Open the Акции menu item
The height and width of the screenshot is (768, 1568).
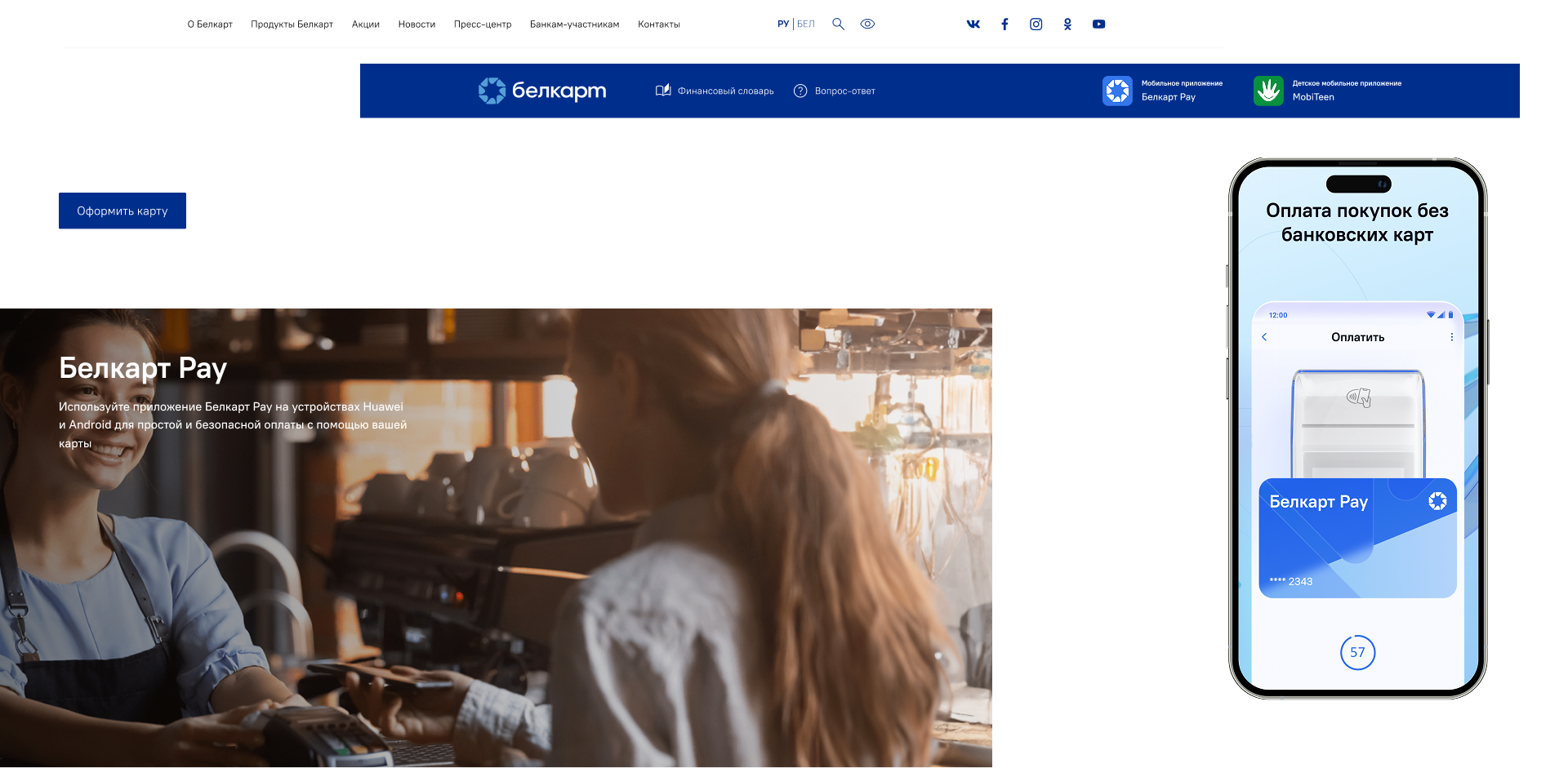(x=365, y=24)
